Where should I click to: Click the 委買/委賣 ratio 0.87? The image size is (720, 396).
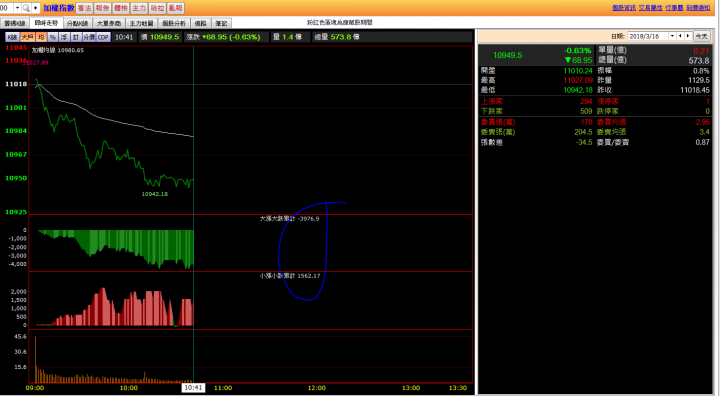click(x=703, y=142)
